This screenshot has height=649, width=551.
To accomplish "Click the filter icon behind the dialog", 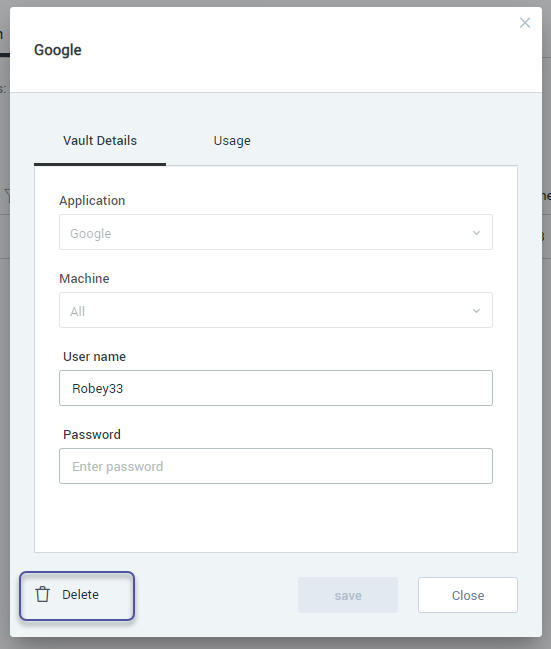I will pyautogui.click(x=7, y=195).
